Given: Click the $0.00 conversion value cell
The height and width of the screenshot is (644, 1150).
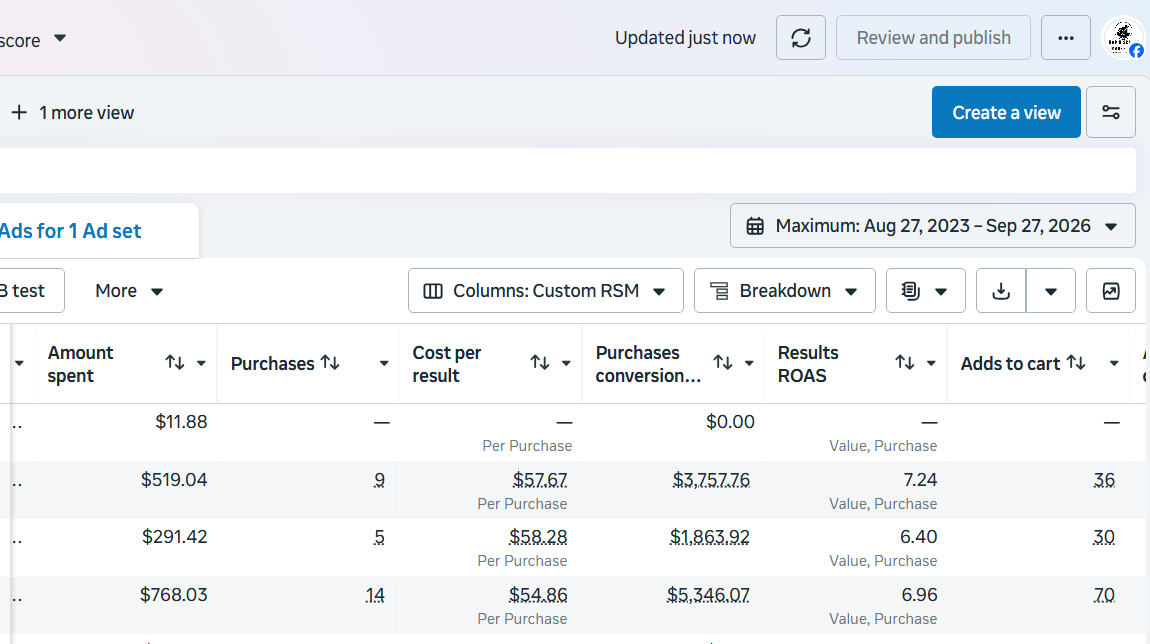Looking at the screenshot, I should tap(730, 422).
